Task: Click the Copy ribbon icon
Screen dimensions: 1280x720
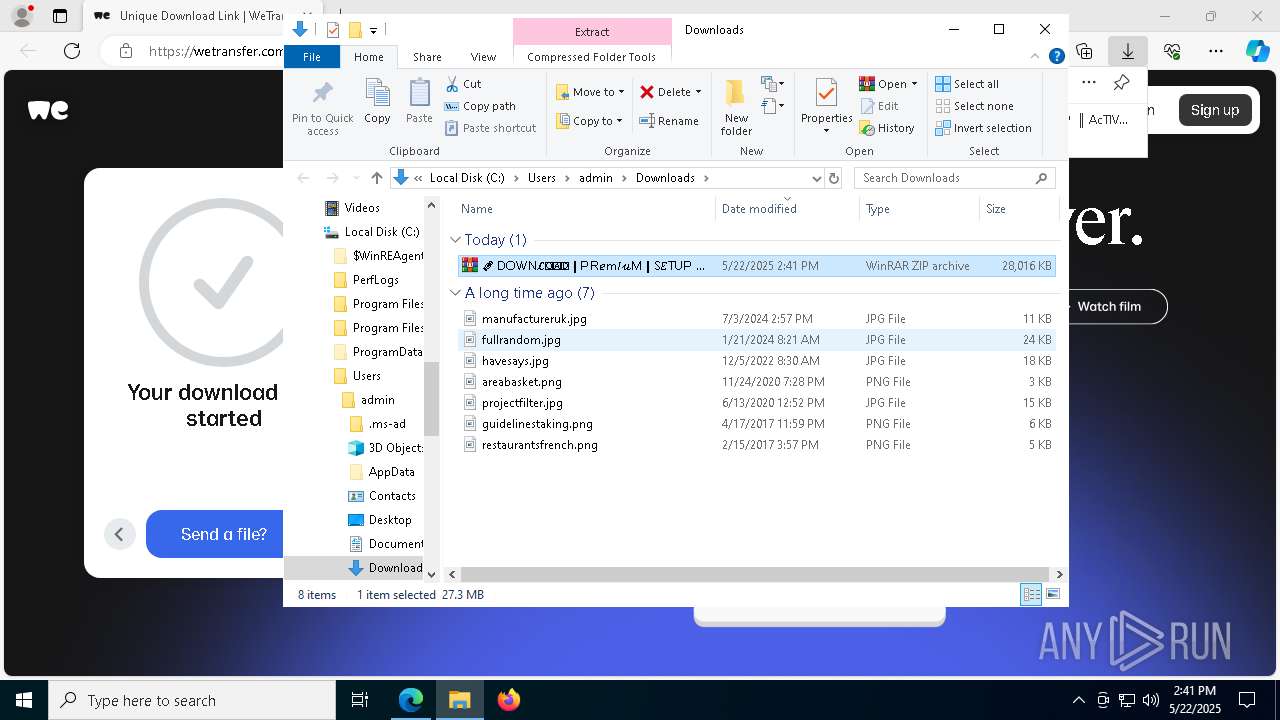Action: pyautogui.click(x=377, y=102)
